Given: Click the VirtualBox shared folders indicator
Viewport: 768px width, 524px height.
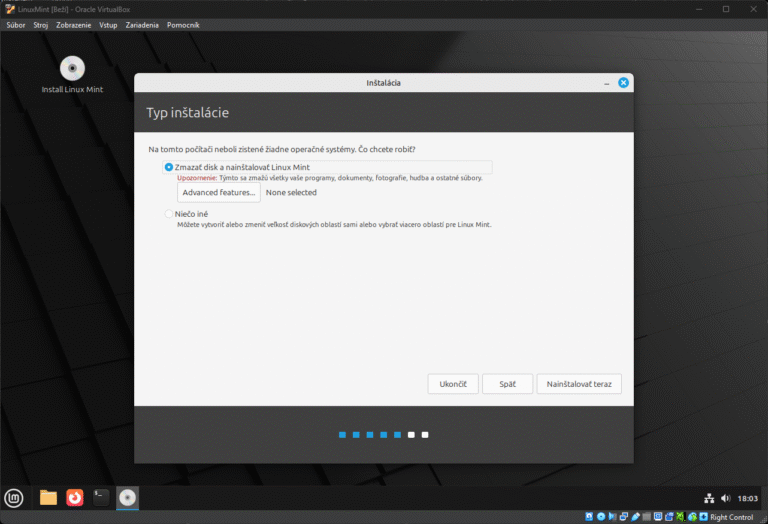Looking at the screenshot, I should (x=647, y=517).
